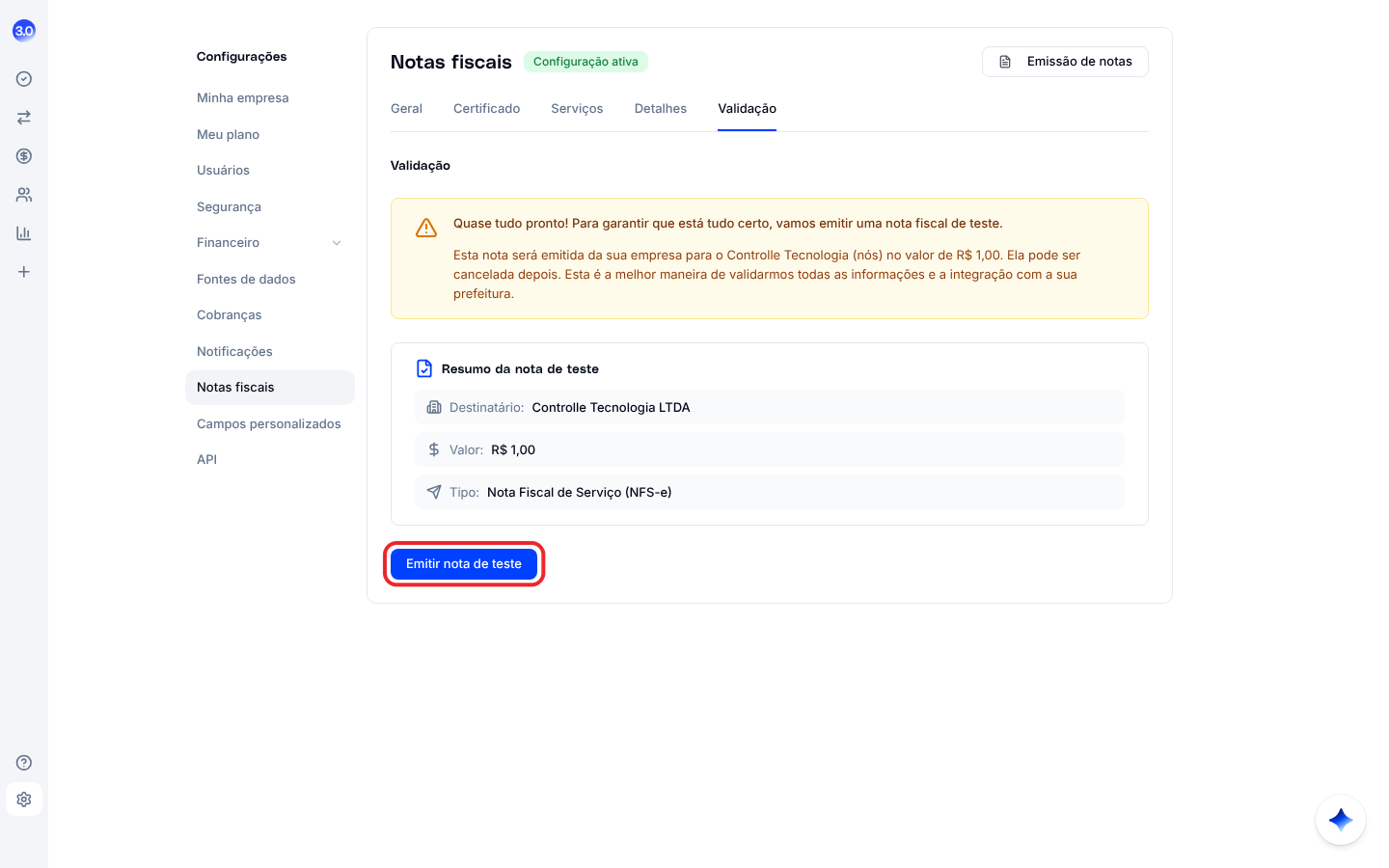Viewport: 1389px width, 868px height.
Task: Switch to the Geral tab
Action: pyautogui.click(x=406, y=109)
